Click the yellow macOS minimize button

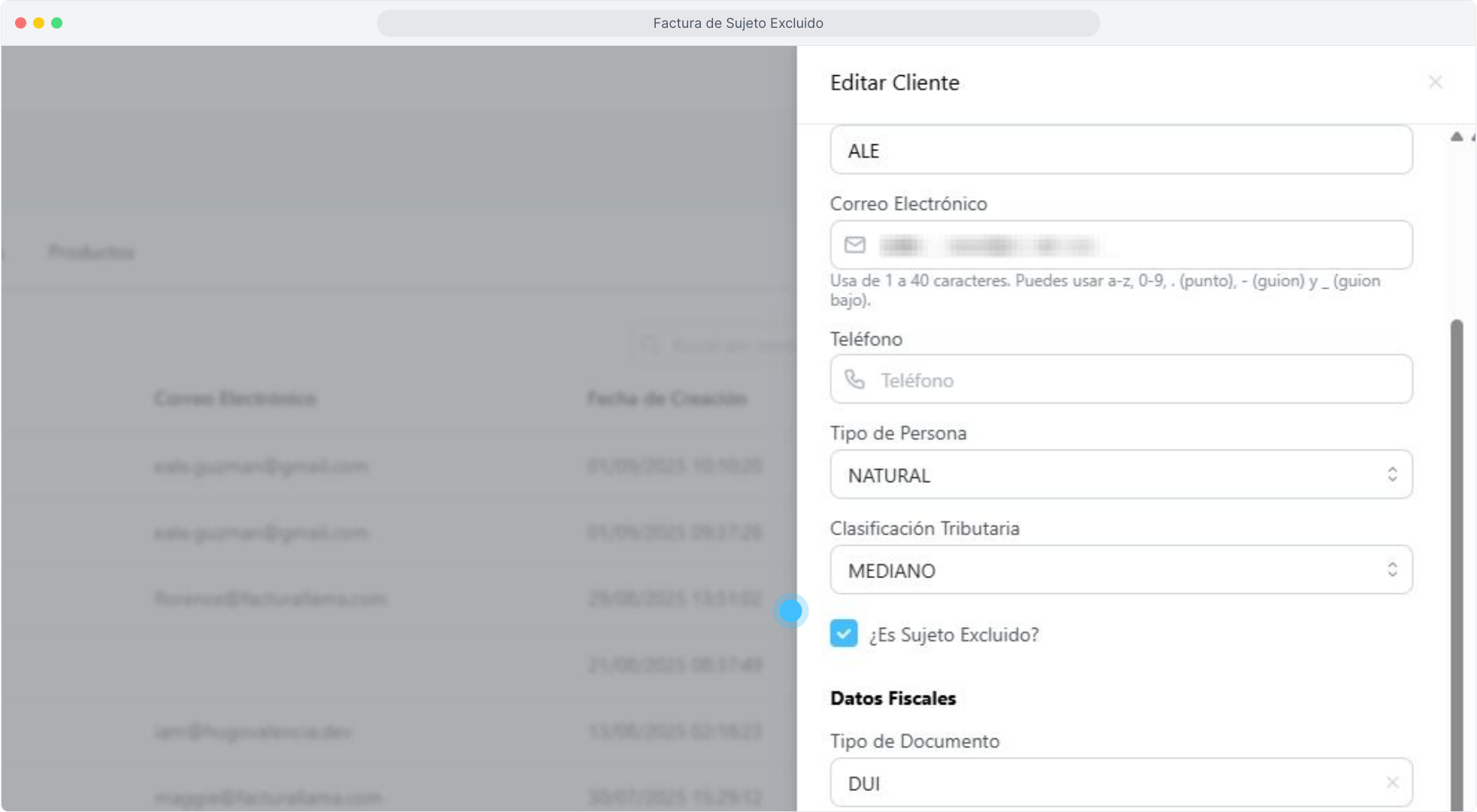point(38,23)
